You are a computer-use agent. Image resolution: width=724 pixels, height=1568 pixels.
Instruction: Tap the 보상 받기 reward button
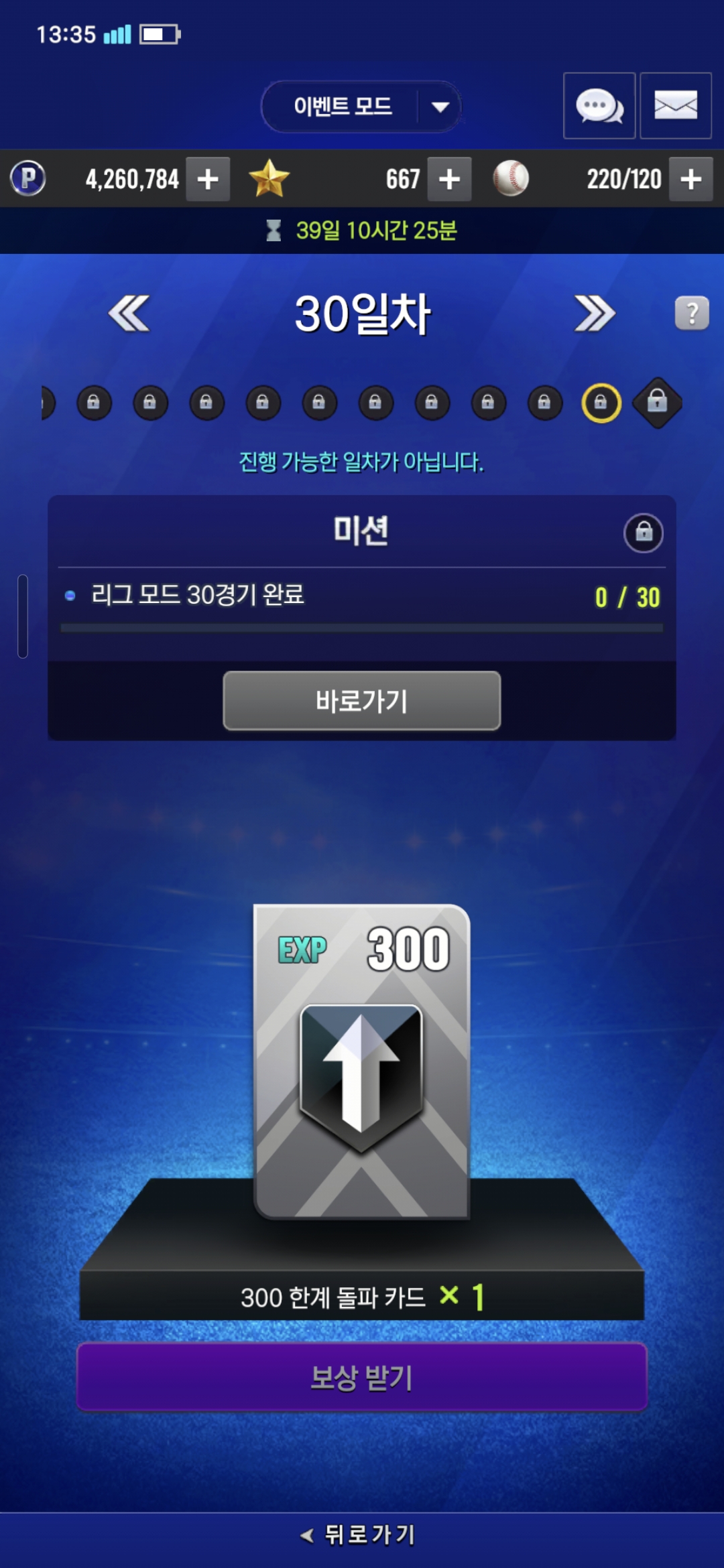click(x=362, y=1377)
